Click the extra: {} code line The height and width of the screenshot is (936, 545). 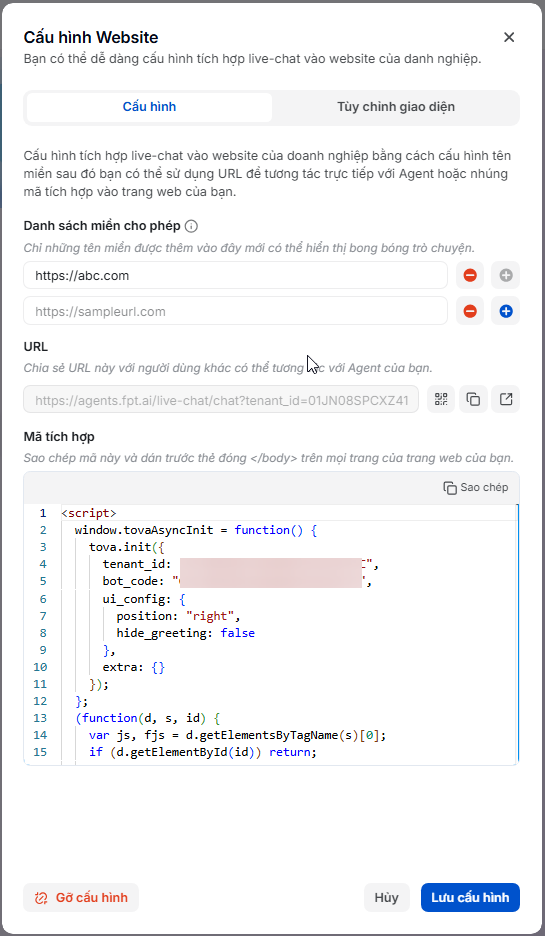(x=134, y=667)
